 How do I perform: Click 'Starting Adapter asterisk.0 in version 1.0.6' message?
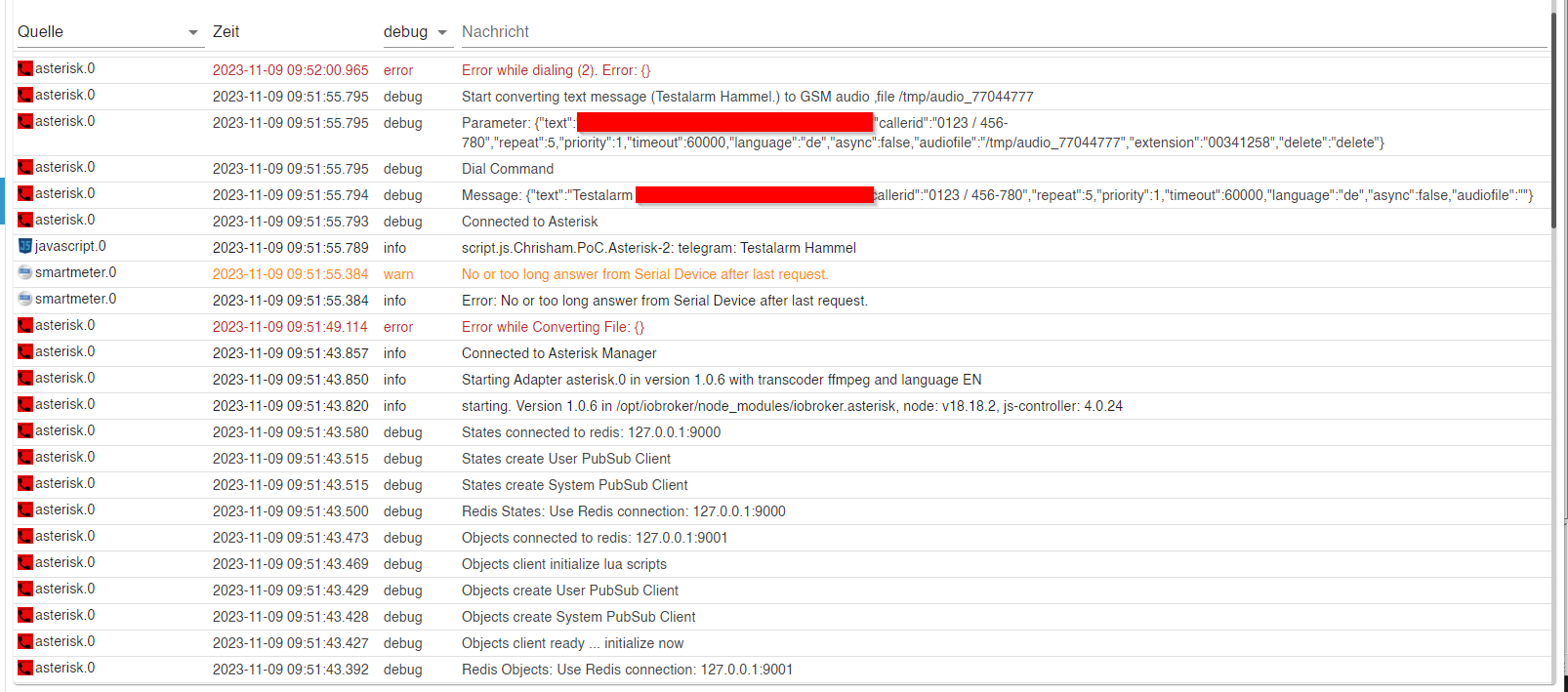[722, 380]
